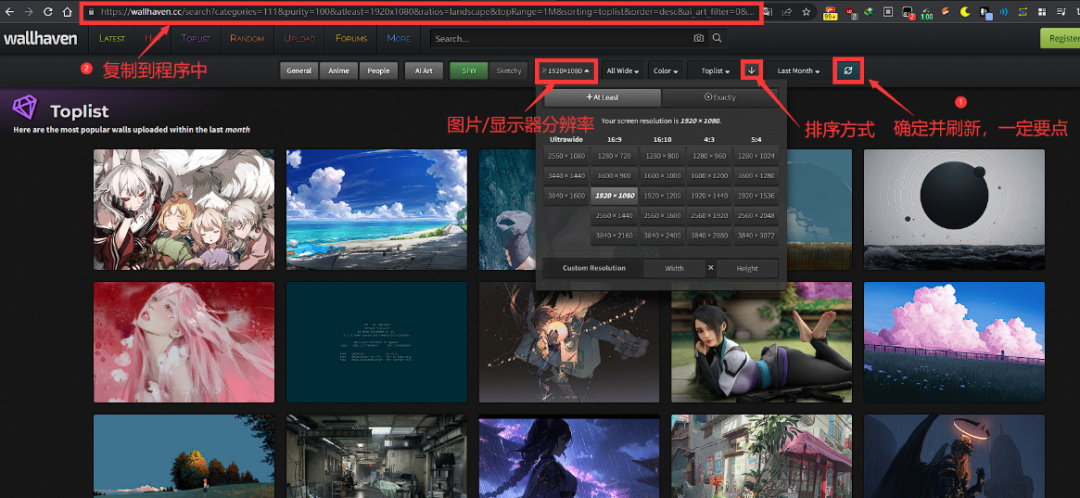1080x498 pixels.
Task: Submit search with magnifier icon
Action: pos(717,39)
